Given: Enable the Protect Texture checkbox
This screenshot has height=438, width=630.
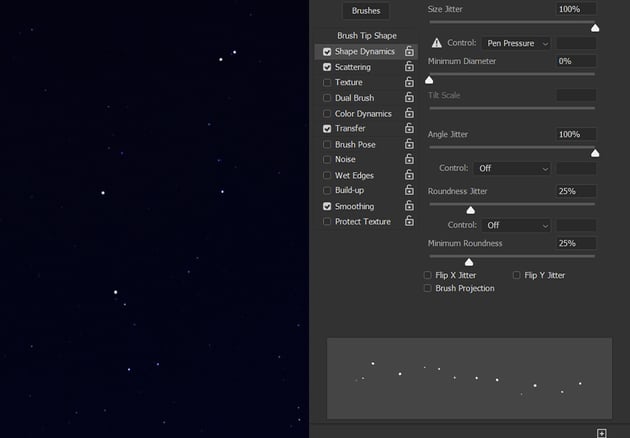Looking at the screenshot, I should pos(327,221).
